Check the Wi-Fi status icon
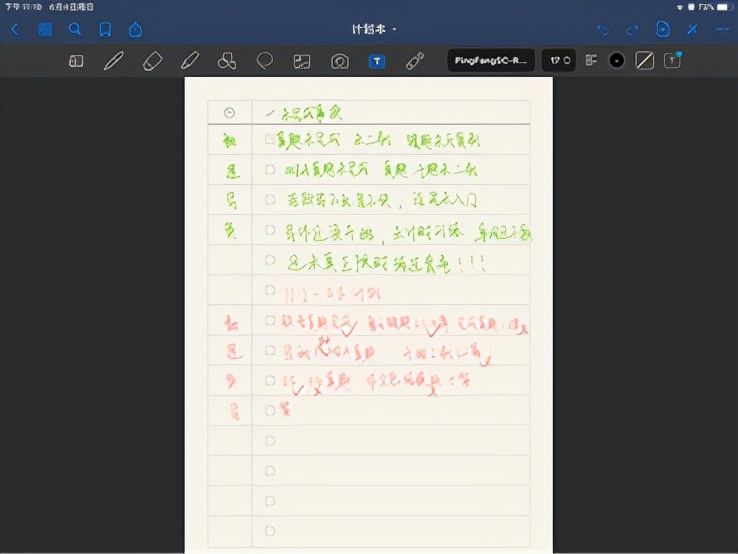The height and width of the screenshot is (554, 738). pyautogui.click(x=680, y=7)
